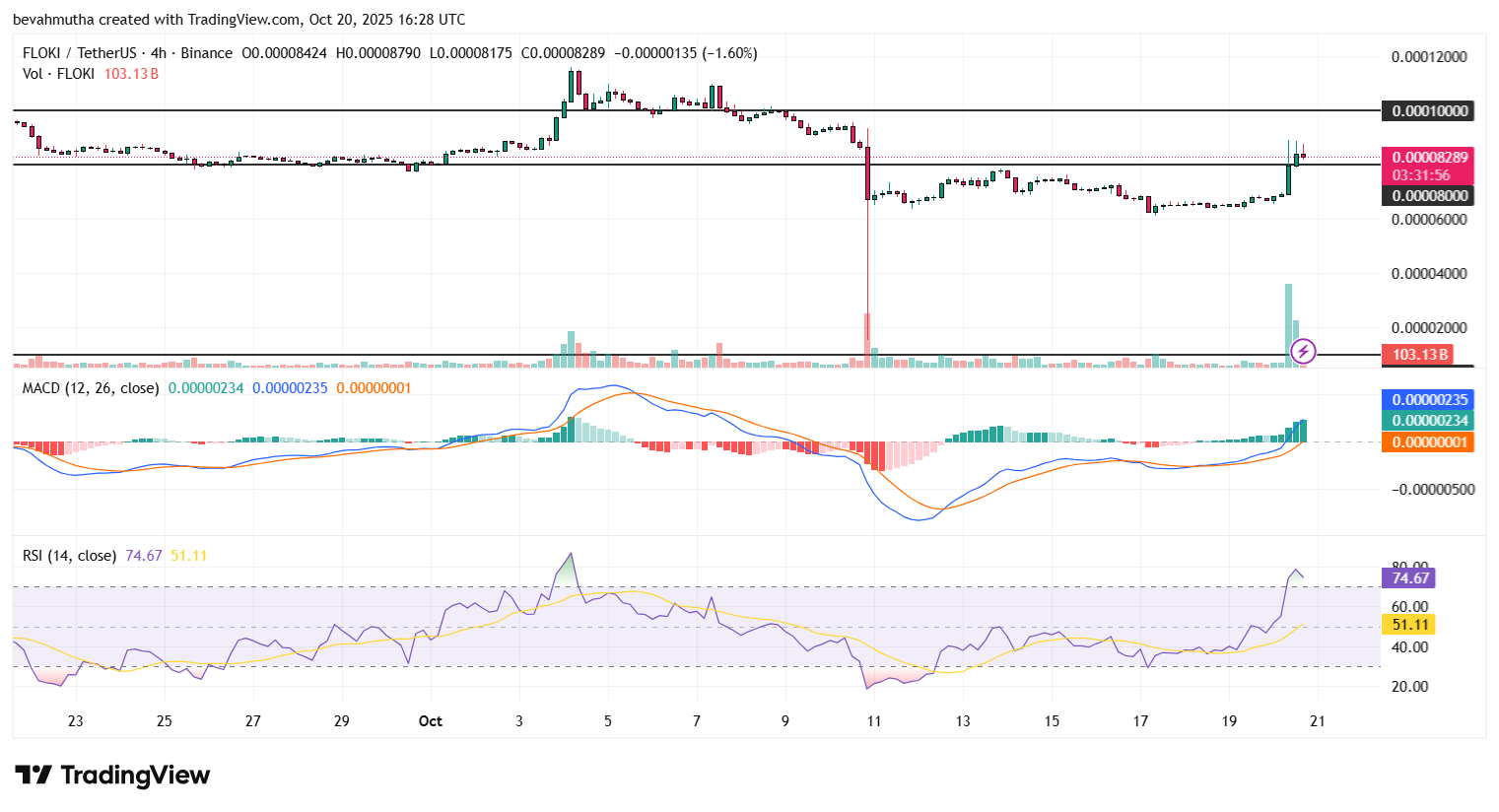The width and height of the screenshot is (1499, 812).
Task: Click the TradingView logo icon
Action: pyautogui.click(x=34, y=776)
